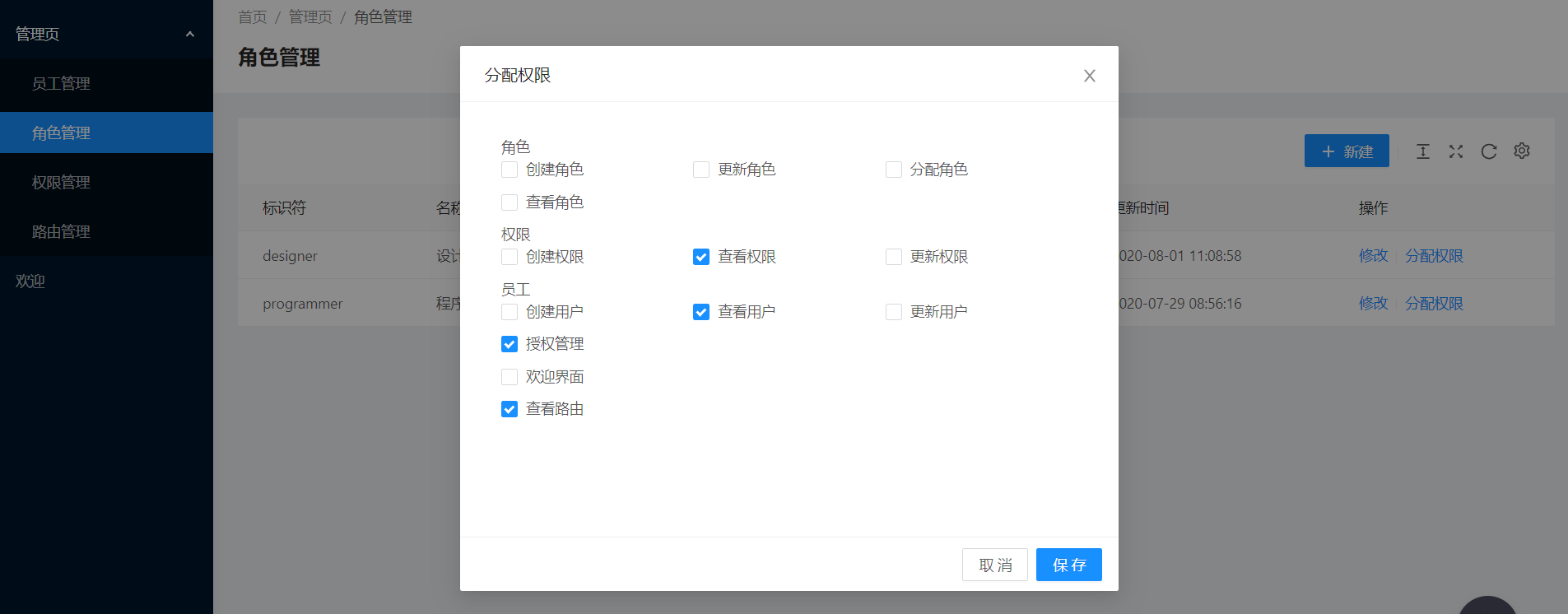Screen dimensions: 1568x614
Task: Uncheck the 查看用户 checkbox
Action: point(701,312)
